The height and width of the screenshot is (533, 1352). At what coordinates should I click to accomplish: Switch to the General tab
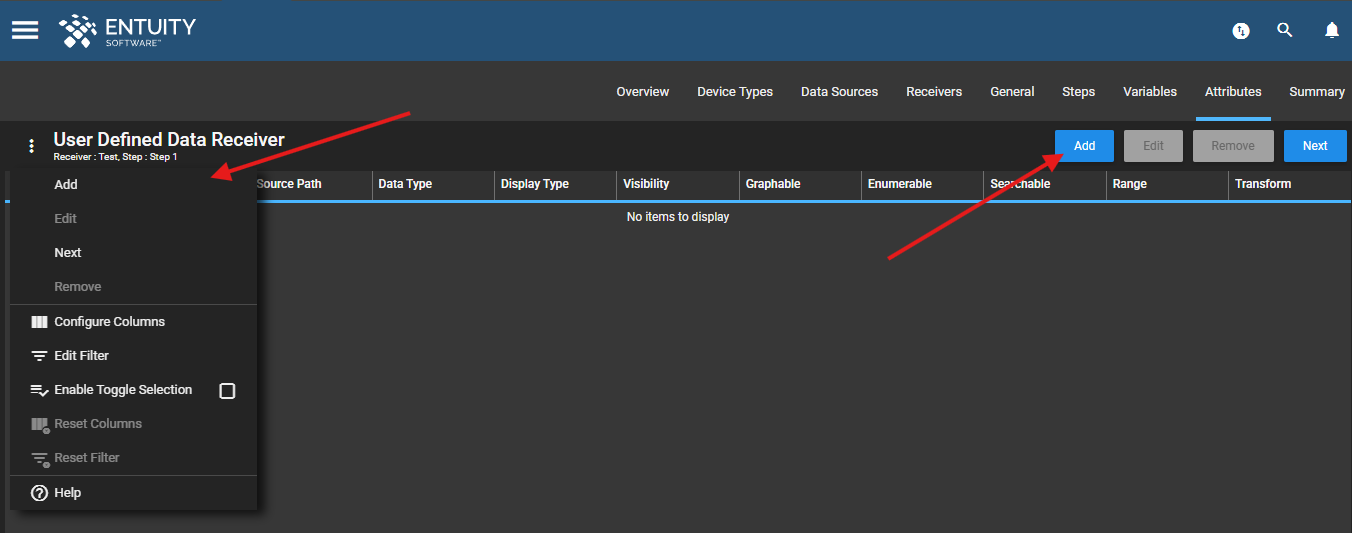(1012, 92)
